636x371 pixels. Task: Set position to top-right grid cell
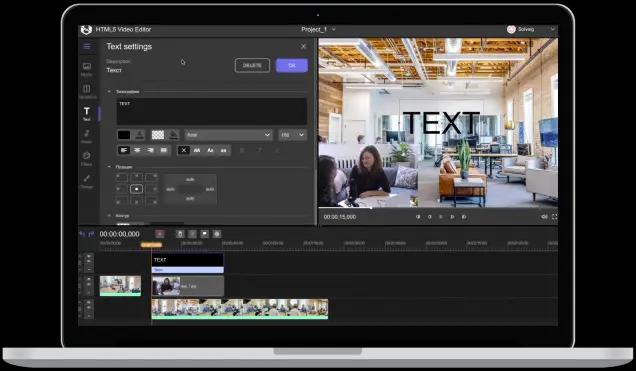(x=152, y=177)
